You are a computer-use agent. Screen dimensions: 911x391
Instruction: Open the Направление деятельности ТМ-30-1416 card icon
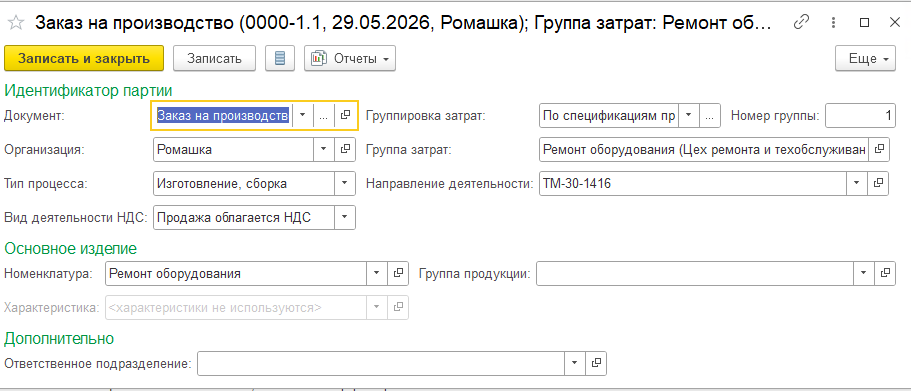pyautogui.click(x=878, y=184)
